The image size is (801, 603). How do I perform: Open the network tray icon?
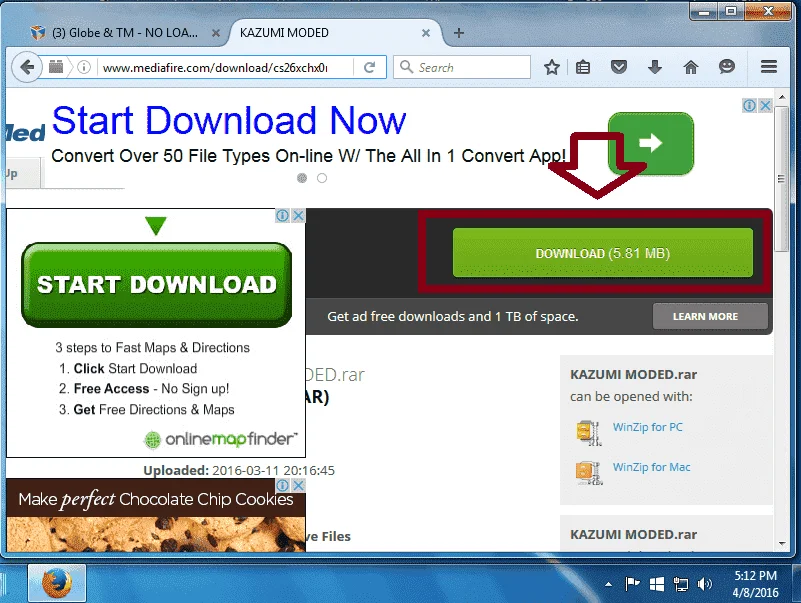[680, 584]
